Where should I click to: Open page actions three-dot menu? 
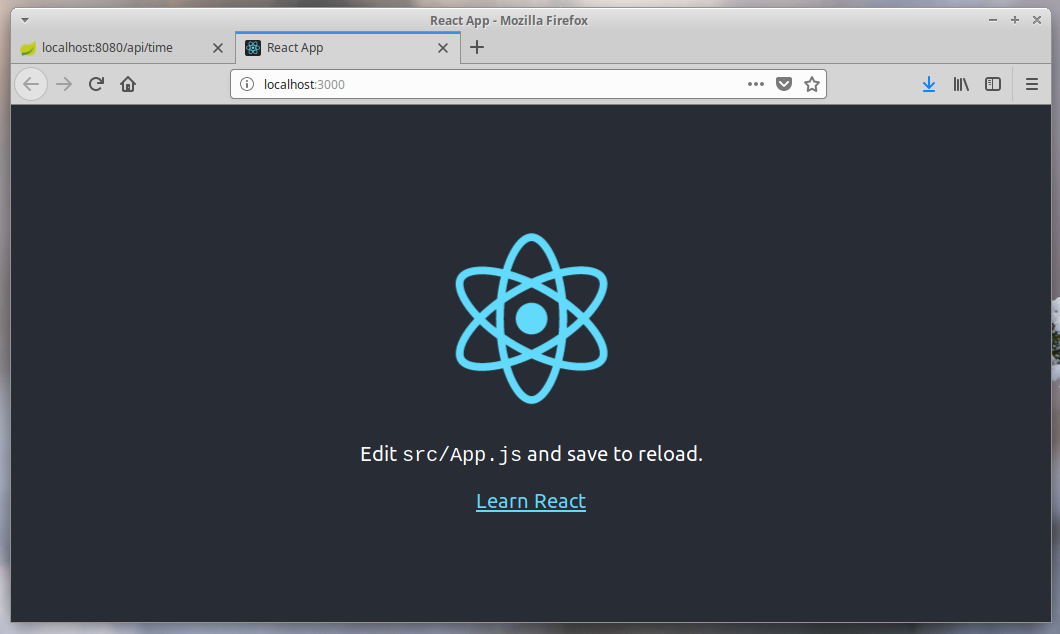(756, 84)
